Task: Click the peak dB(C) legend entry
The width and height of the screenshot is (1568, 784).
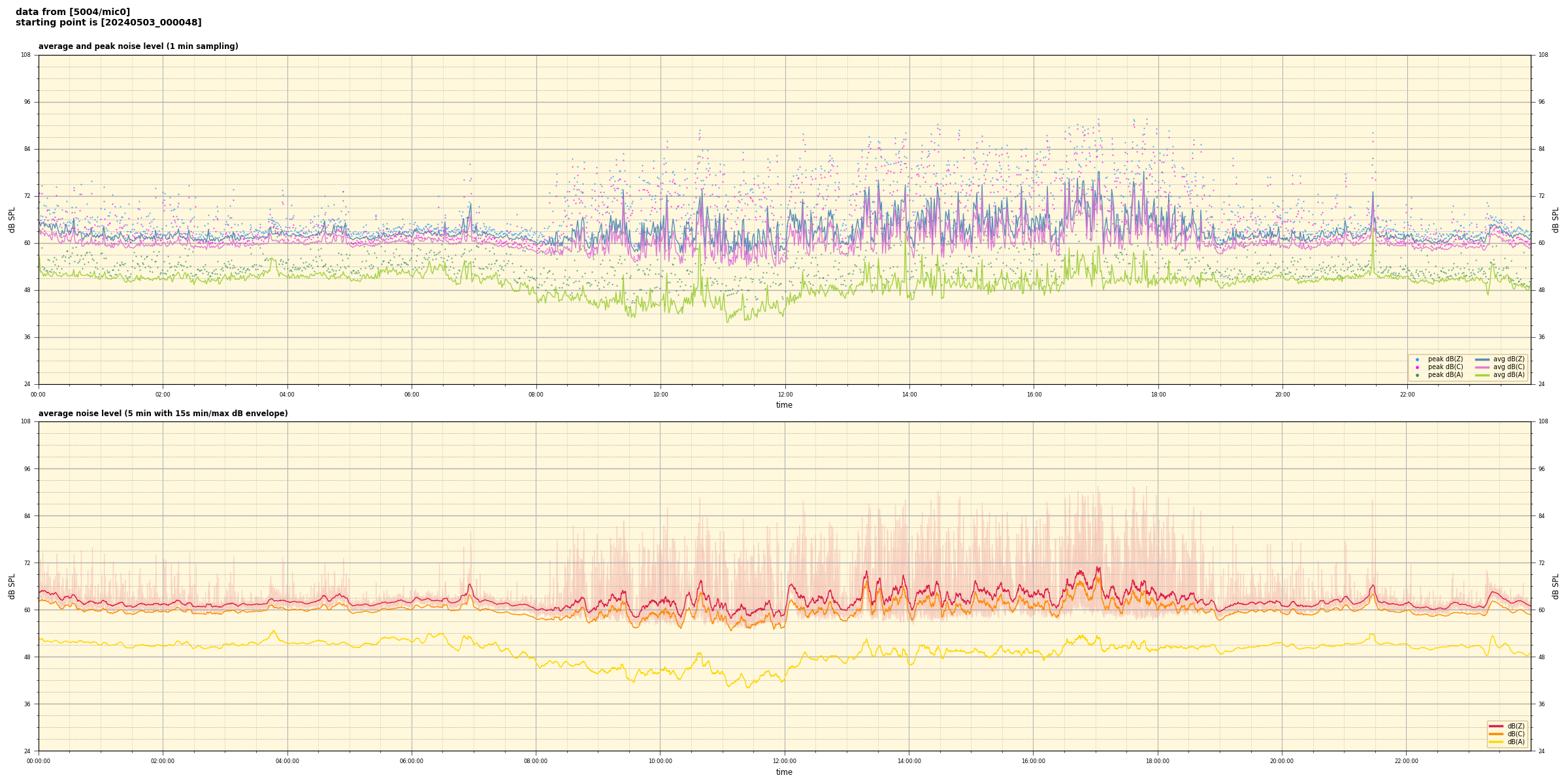Action: coord(1445,367)
